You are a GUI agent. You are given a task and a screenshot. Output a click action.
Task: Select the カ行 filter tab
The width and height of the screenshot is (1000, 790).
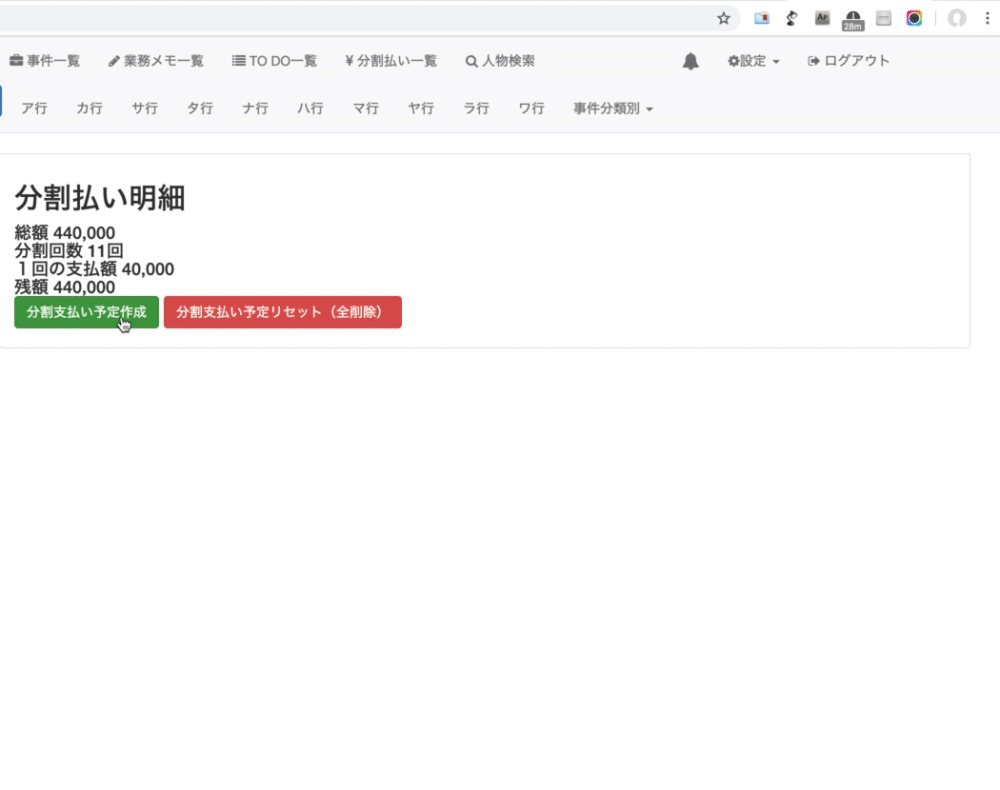pyautogui.click(x=89, y=109)
